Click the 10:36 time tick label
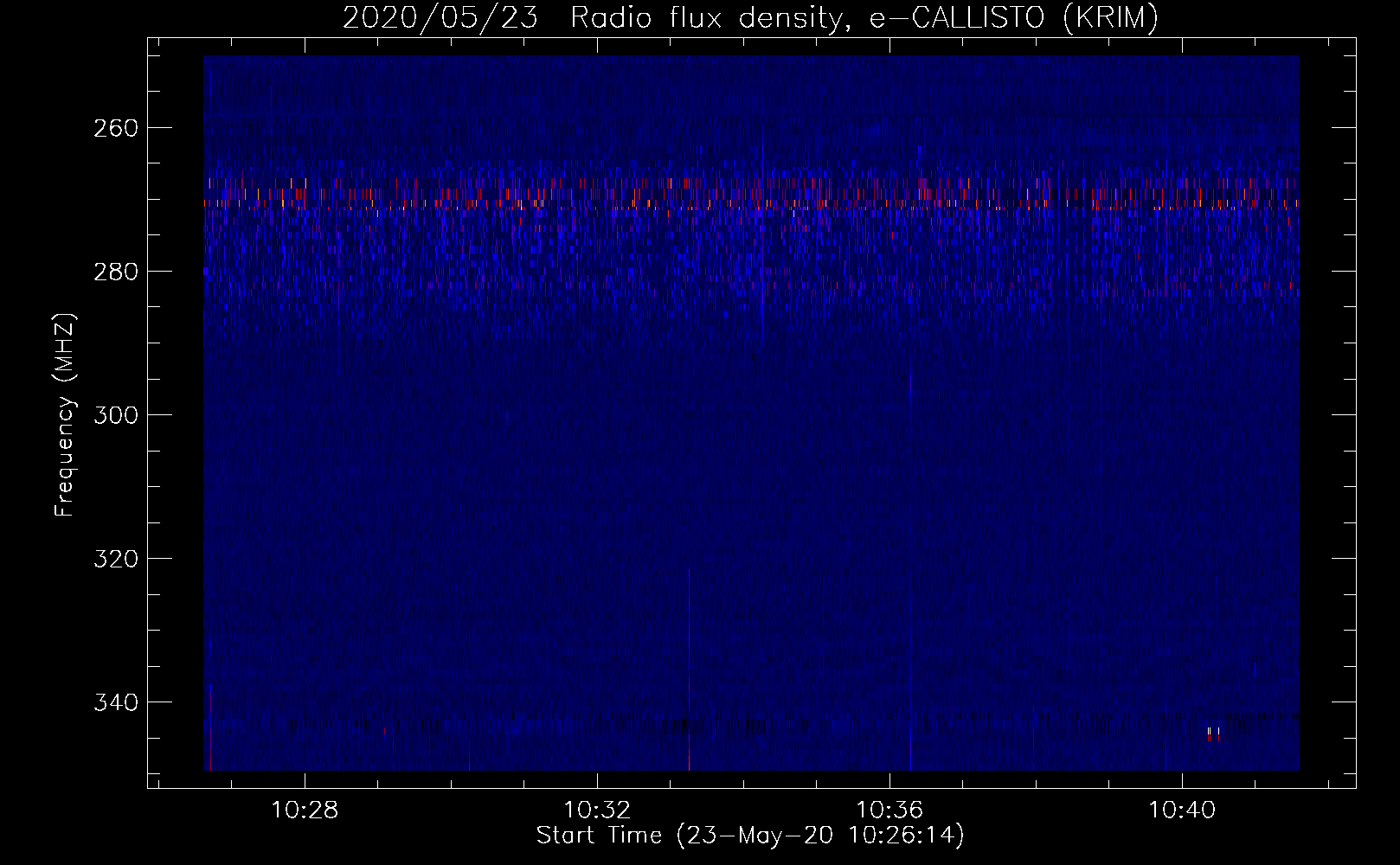 (x=889, y=811)
